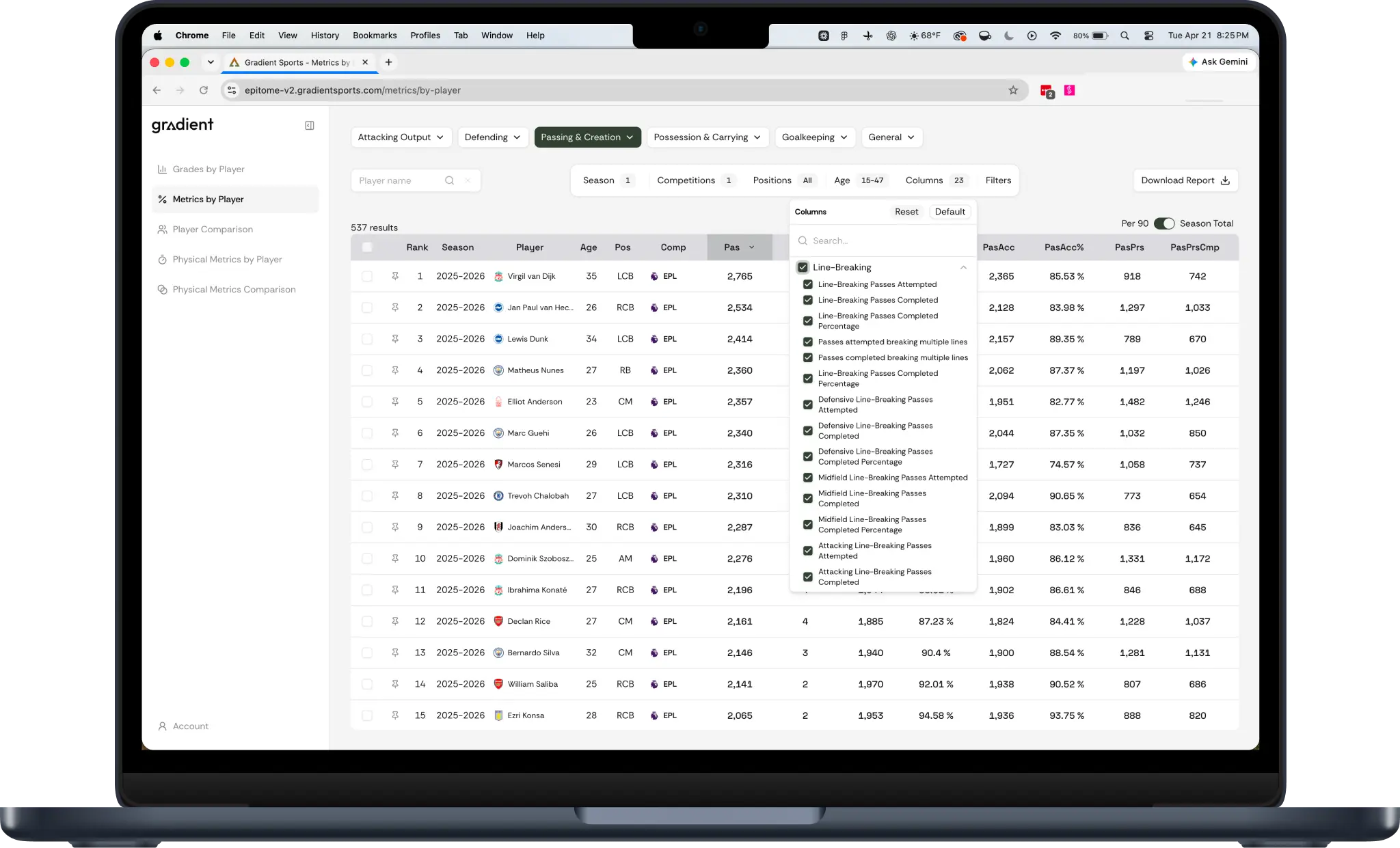The height and width of the screenshot is (848, 1400).
Task: Collapse the Line-Breaking group chevron
Action: (x=963, y=267)
